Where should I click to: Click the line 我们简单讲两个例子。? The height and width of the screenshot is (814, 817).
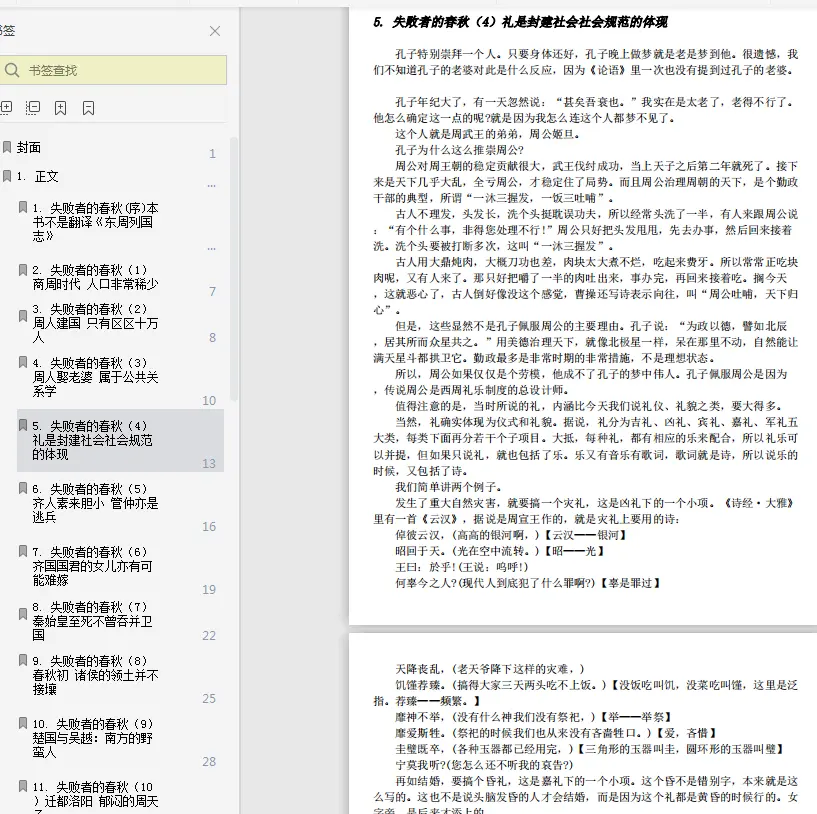point(449,488)
